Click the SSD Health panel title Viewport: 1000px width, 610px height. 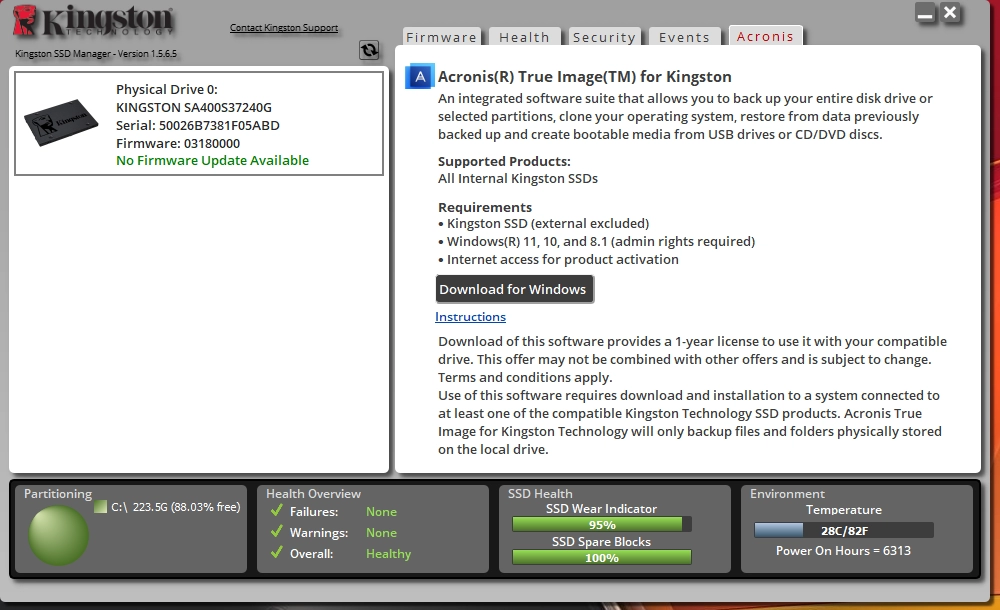pos(540,494)
